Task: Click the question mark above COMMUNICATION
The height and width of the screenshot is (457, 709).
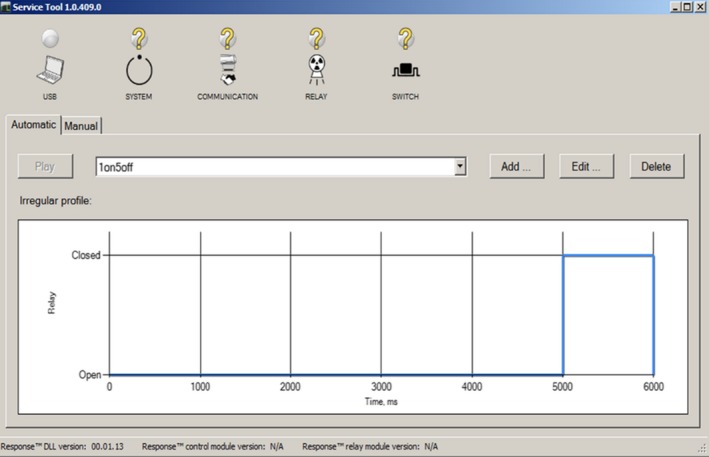Action: point(227,39)
